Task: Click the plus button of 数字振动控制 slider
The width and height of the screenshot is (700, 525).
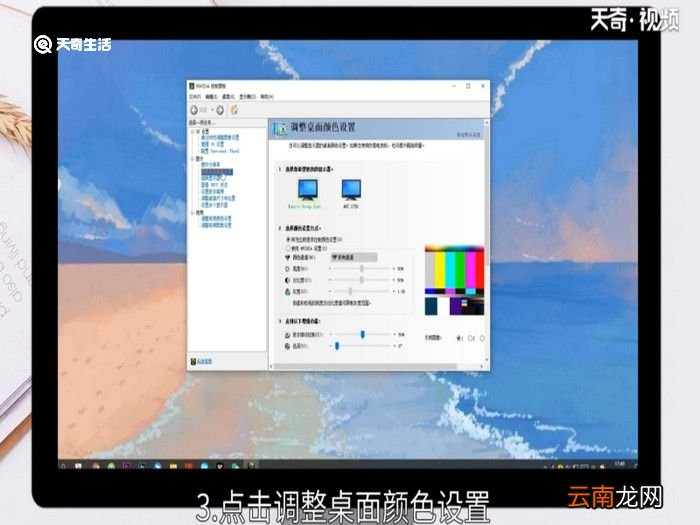Action: coord(395,334)
